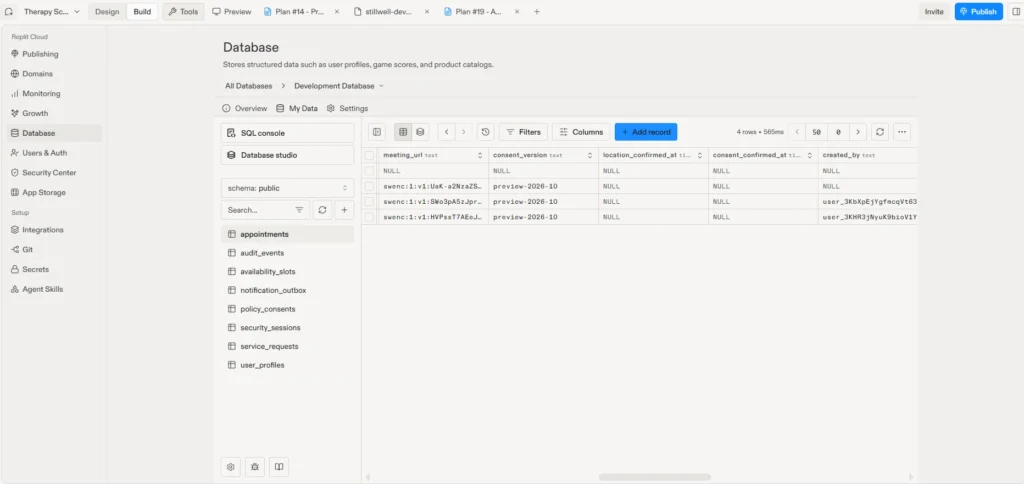This screenshot has height=484, width=1024.
Task: Go to previous page of rows
Action: point(797,132)
